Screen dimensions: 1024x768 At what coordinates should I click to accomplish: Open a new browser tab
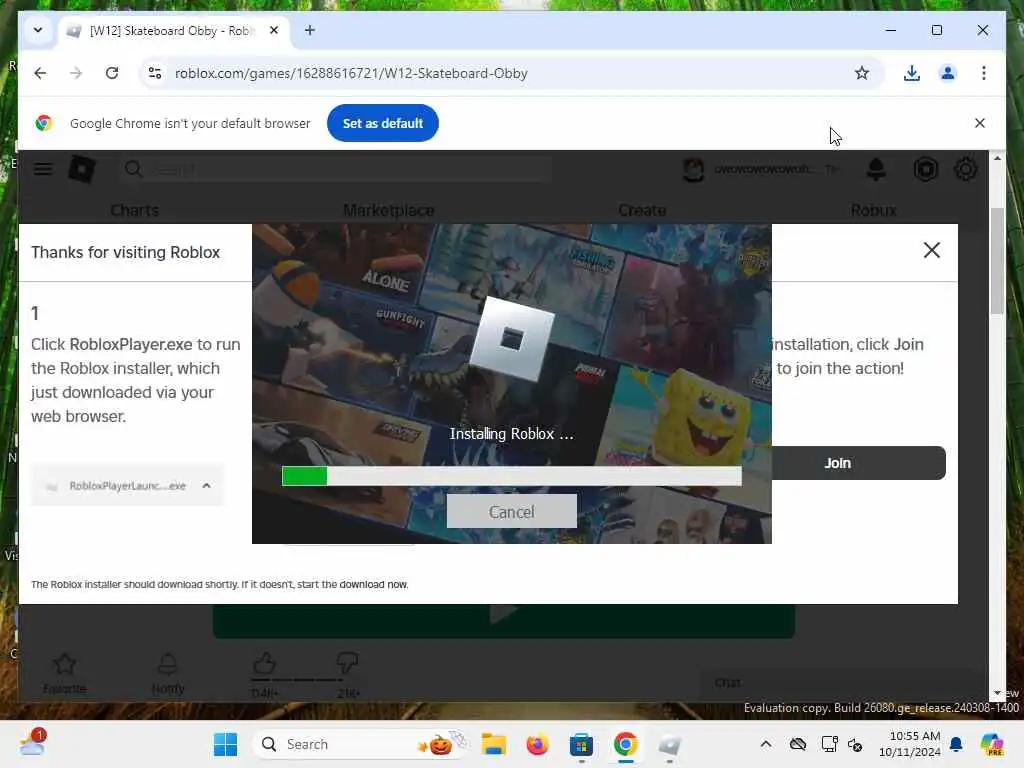point(310,31)
